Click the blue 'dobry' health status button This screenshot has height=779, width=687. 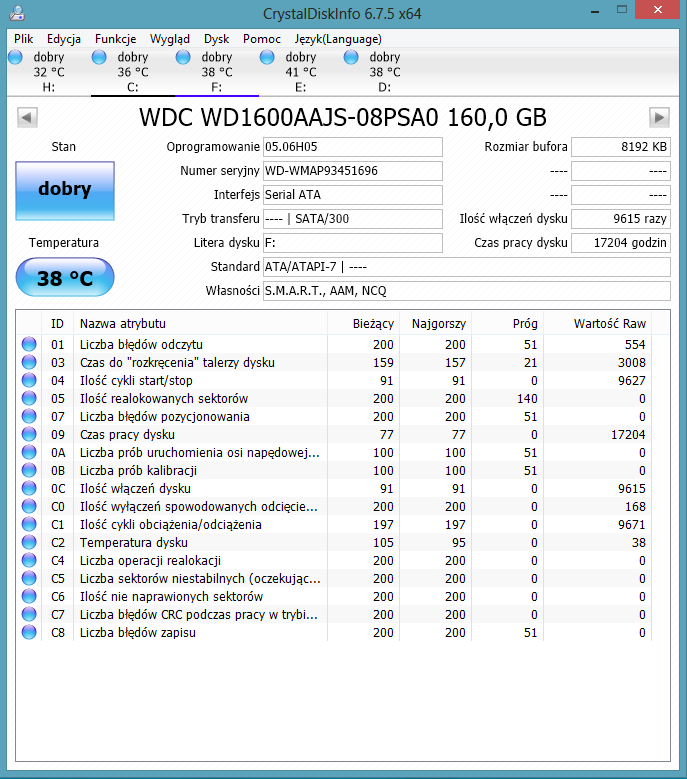pyautogui.click(x=65, y=191)
